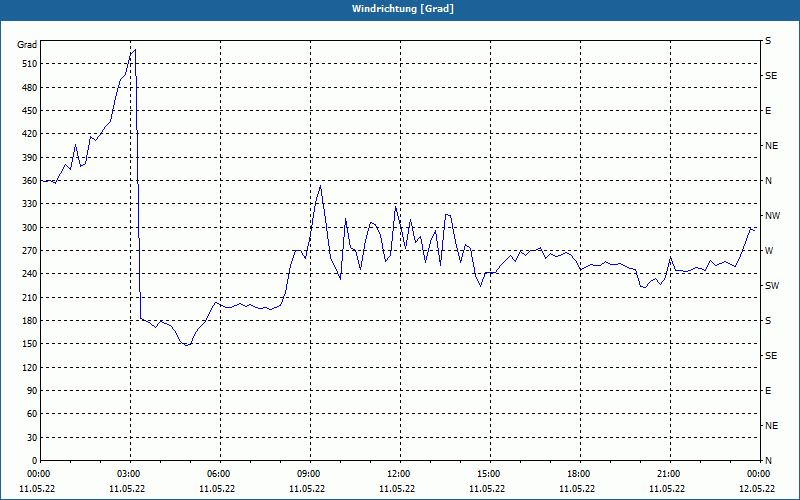Image resolution: width=800 pixels, height=500 pixels.
Task: Click the "E" compass label level with 90
Action: [768, 391]
